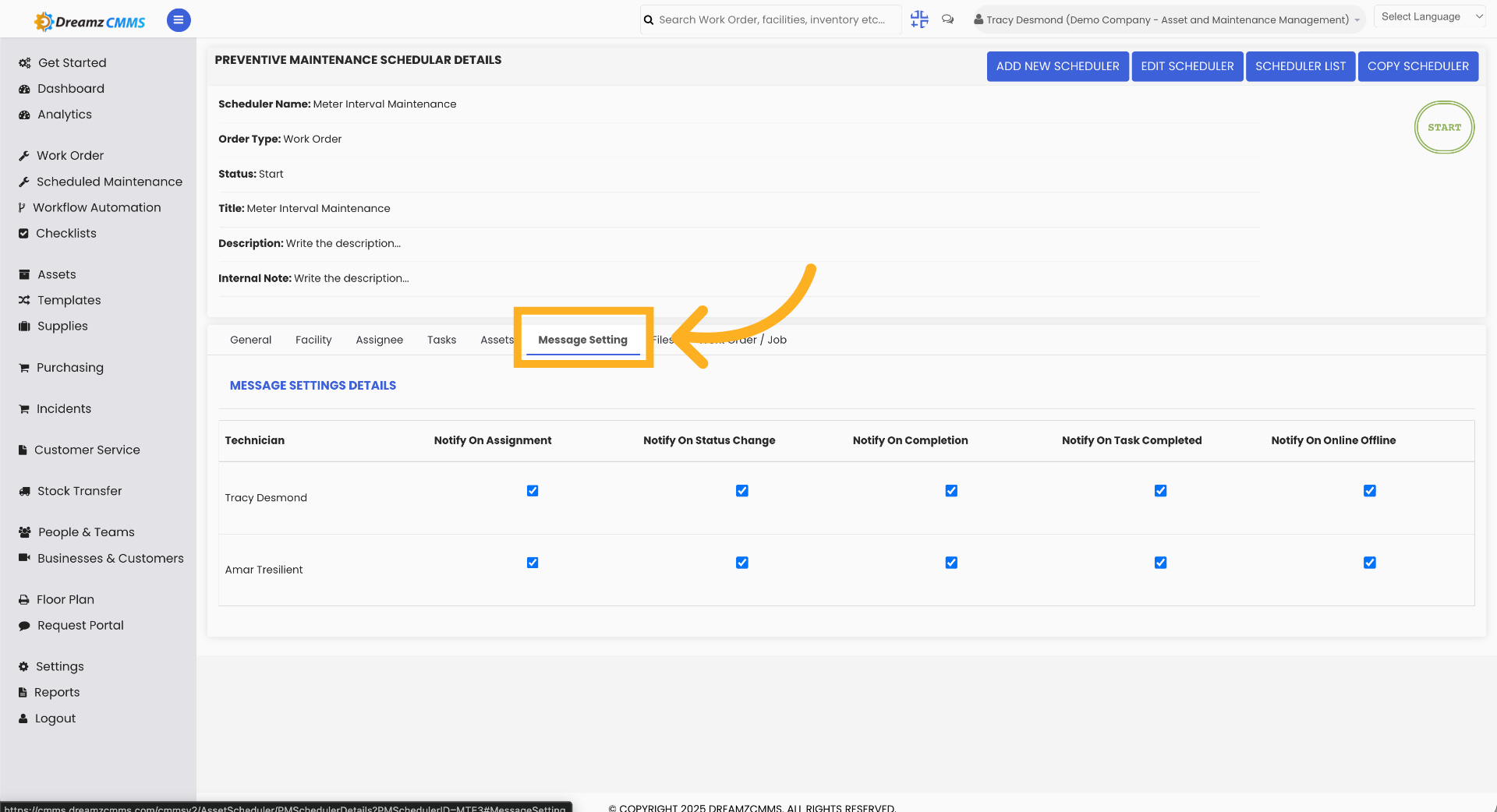The image size is (1497, 812).
Task: Switch to the Assignee tab
Action: coord(380,340)
